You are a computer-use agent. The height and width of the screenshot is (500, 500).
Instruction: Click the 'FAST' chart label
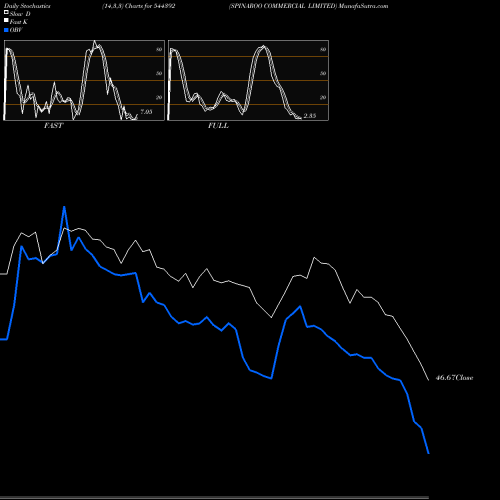point(53,126)
